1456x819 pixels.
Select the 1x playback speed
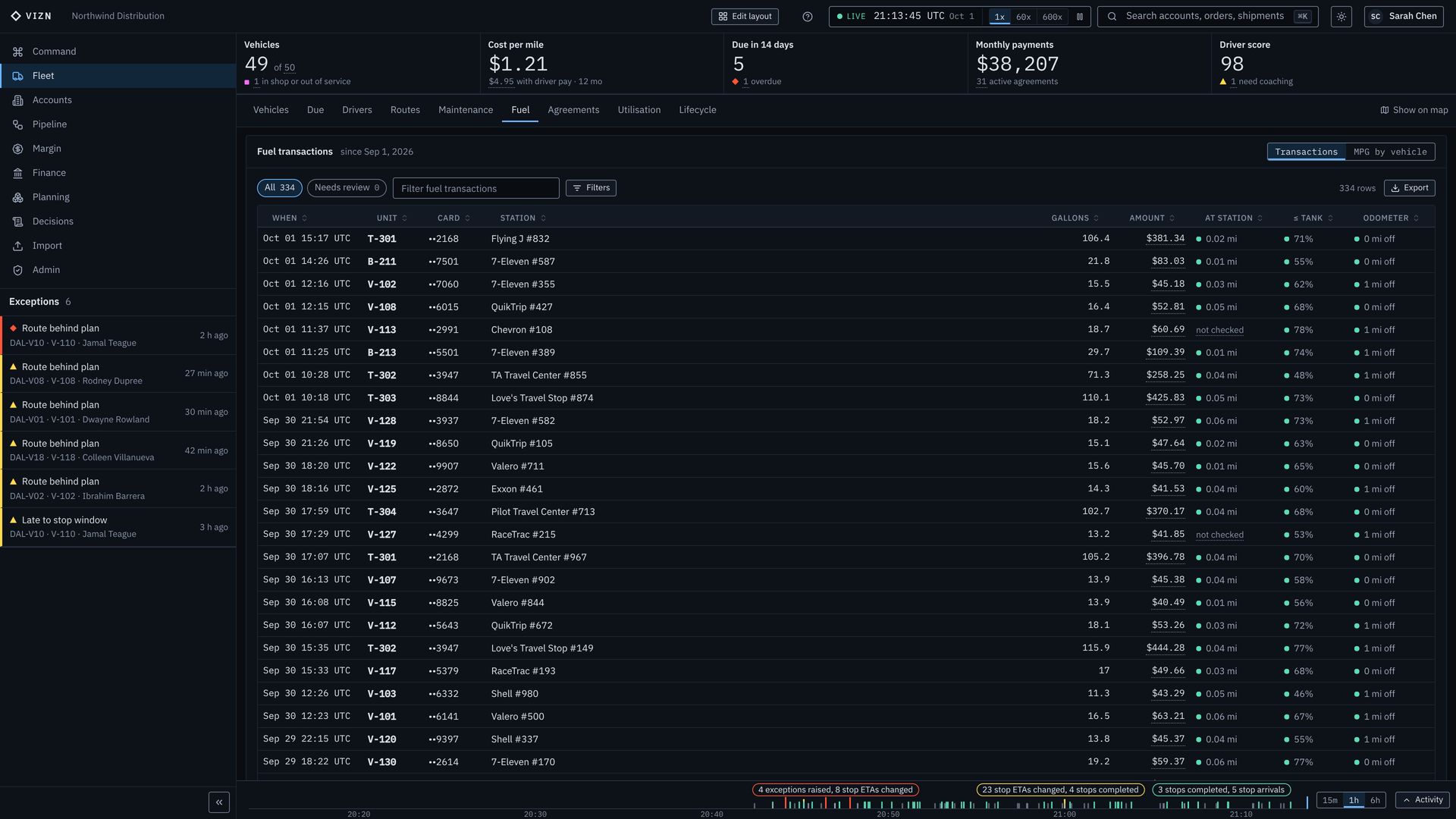pos(999,17)
